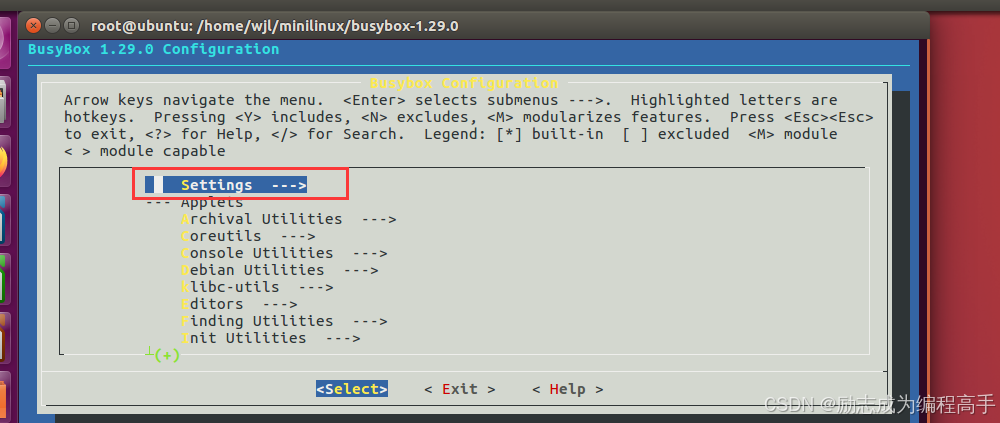This screenshot has height=423, width=1000.
Task: Open the Editors submenu
Action: pos(239,304)
